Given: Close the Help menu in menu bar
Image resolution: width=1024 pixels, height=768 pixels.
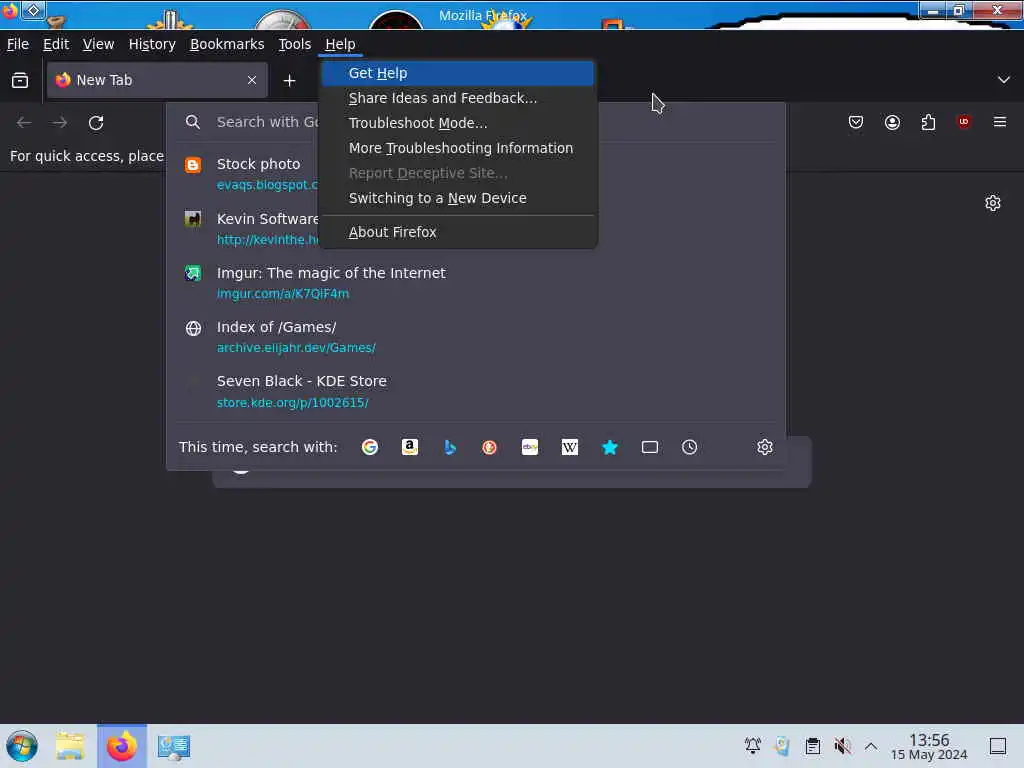Looking at the screenshot, I should tap(340, 44).
